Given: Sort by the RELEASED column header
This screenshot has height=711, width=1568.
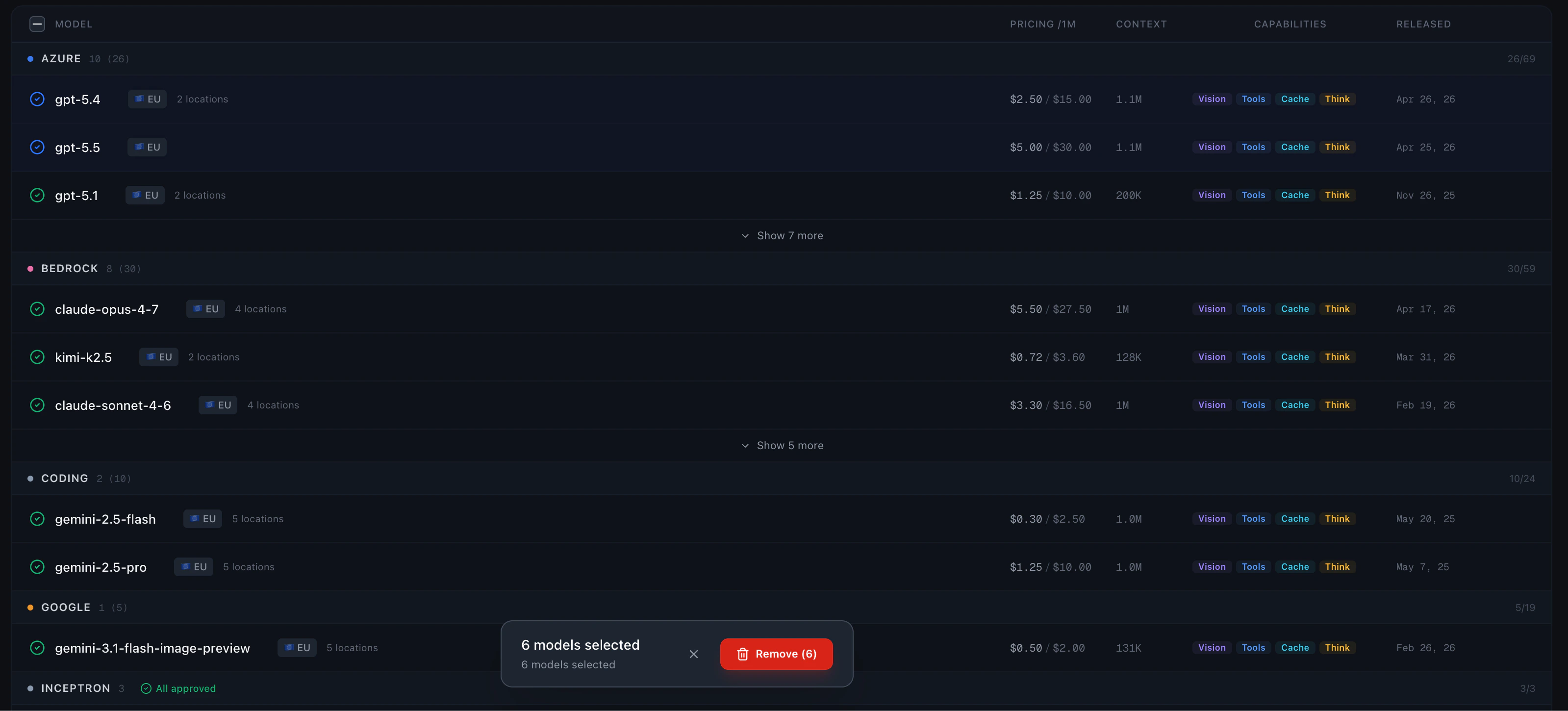Looking at the screenshot, I should 1423,25.
